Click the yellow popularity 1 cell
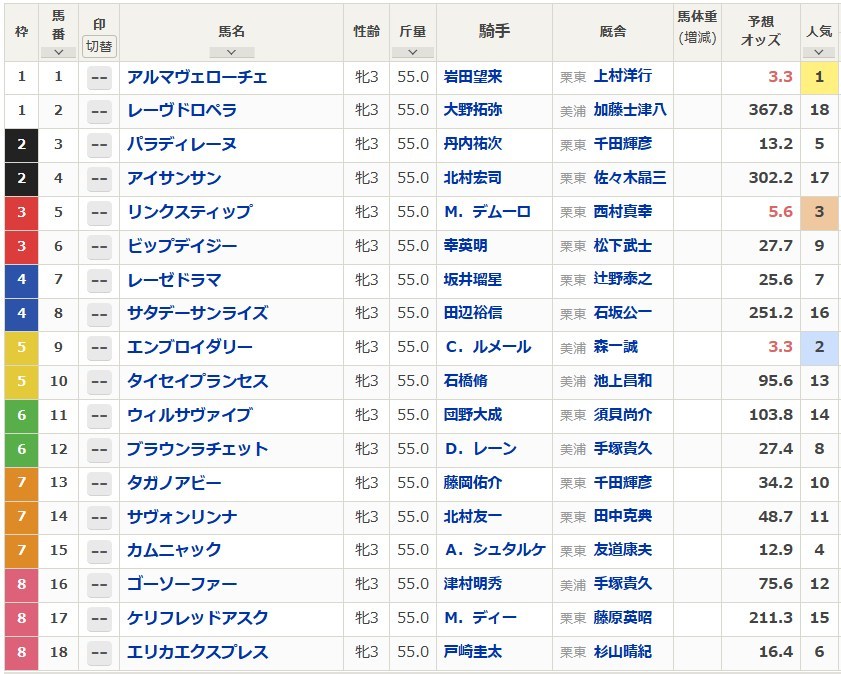 coord(819,77)
